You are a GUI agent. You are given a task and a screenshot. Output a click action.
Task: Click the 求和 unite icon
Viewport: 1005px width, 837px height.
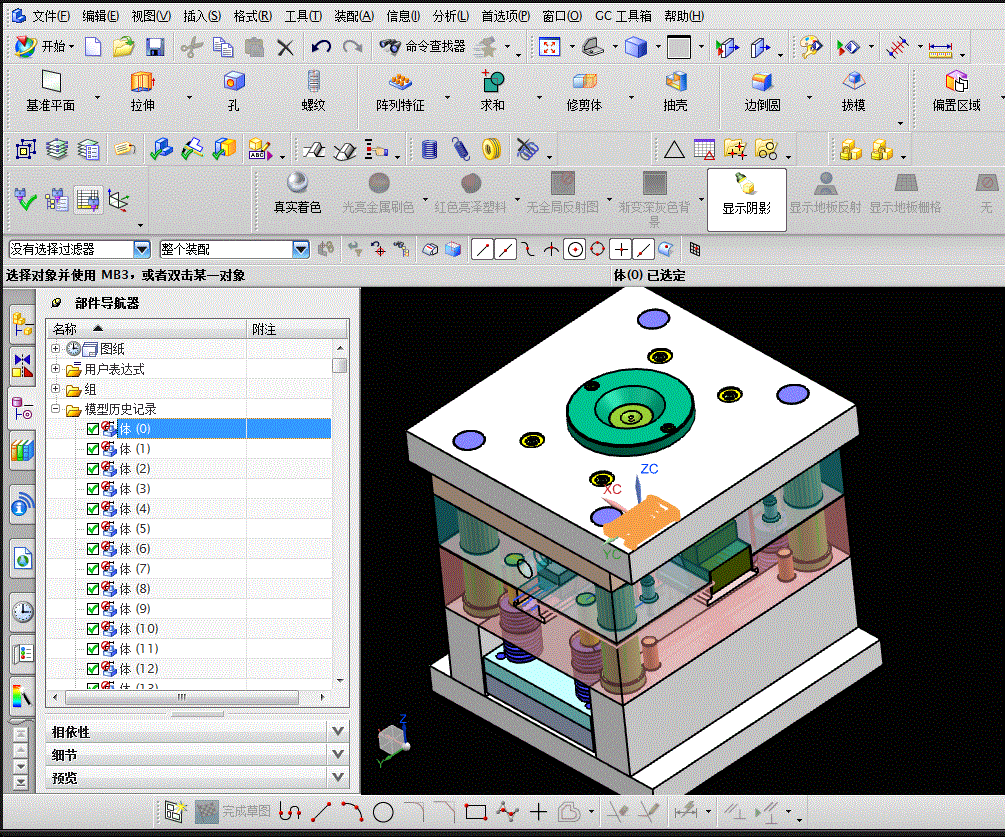click(x=492, y=91)
